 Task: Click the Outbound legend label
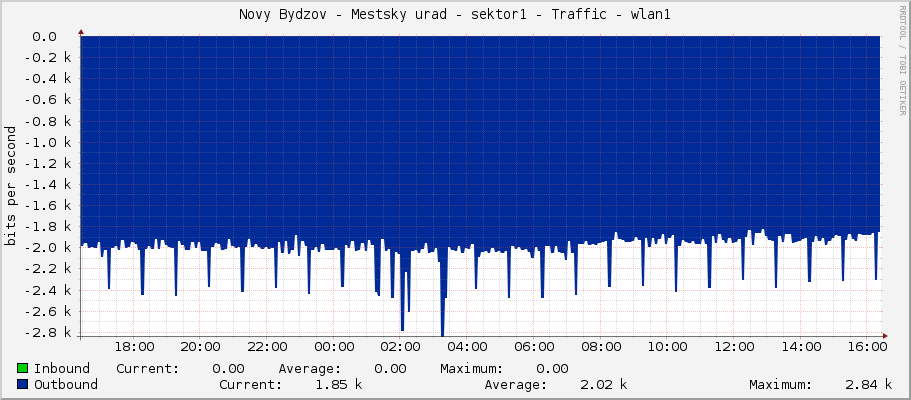coord(66,384)
